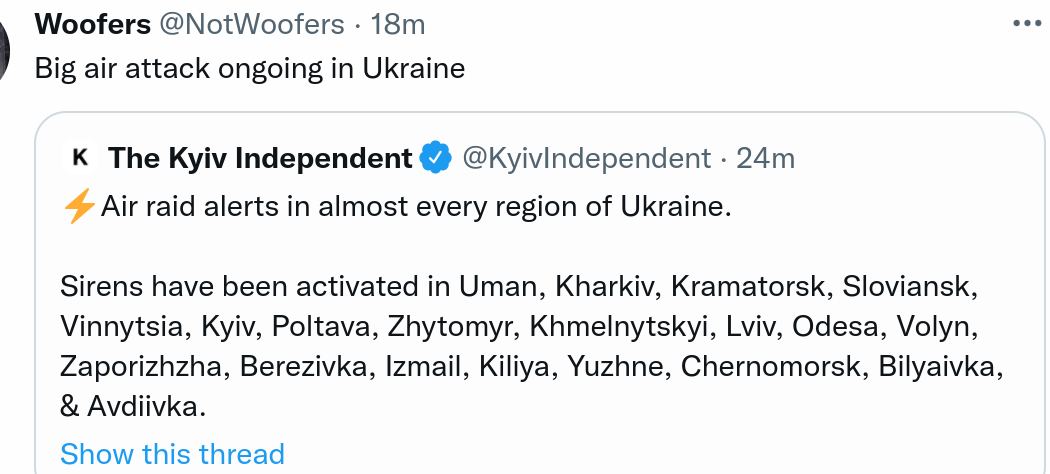This screenshot has width=1050, height=474.
Task: Click the @KyivIndependent handle
Action: (x=587, y=159)
